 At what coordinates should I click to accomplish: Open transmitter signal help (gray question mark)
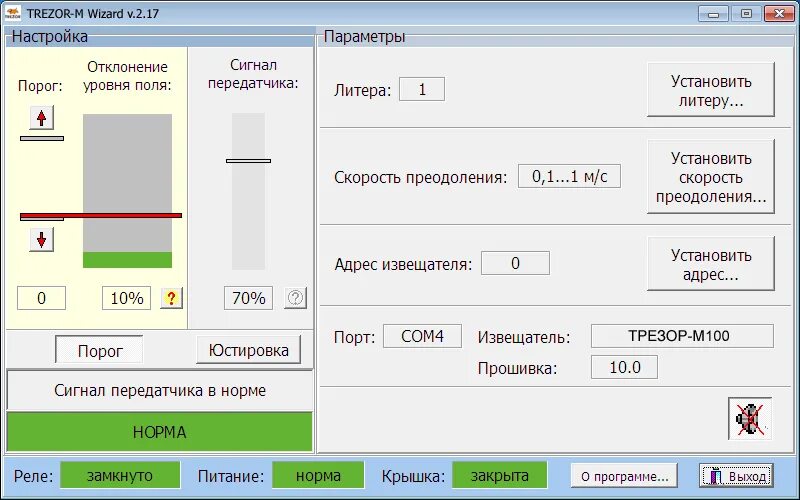(295, 298)
